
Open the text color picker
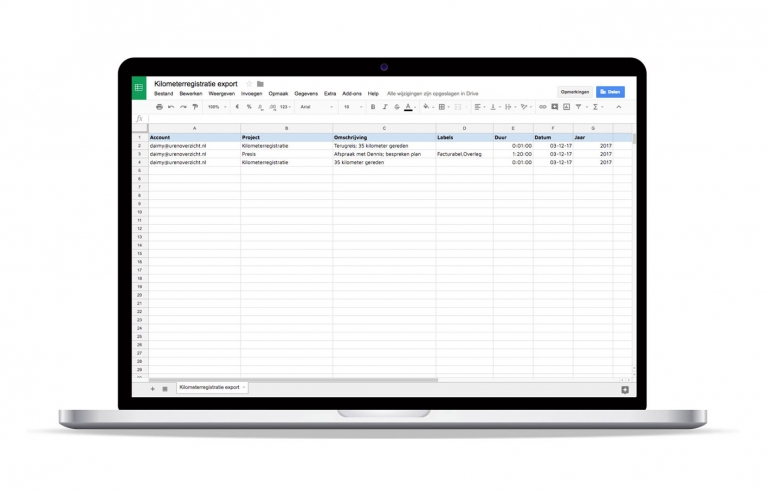click(408, 107)
